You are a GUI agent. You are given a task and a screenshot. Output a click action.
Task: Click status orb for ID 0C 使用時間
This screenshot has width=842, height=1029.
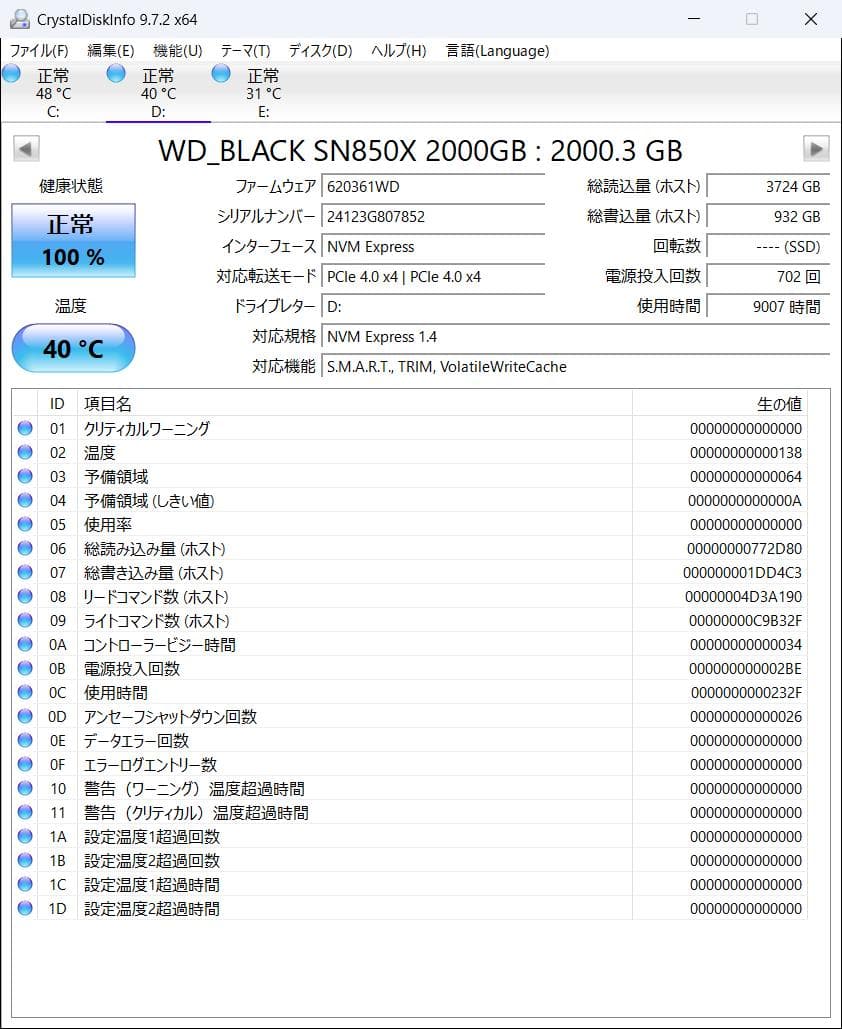coord(25,692)
